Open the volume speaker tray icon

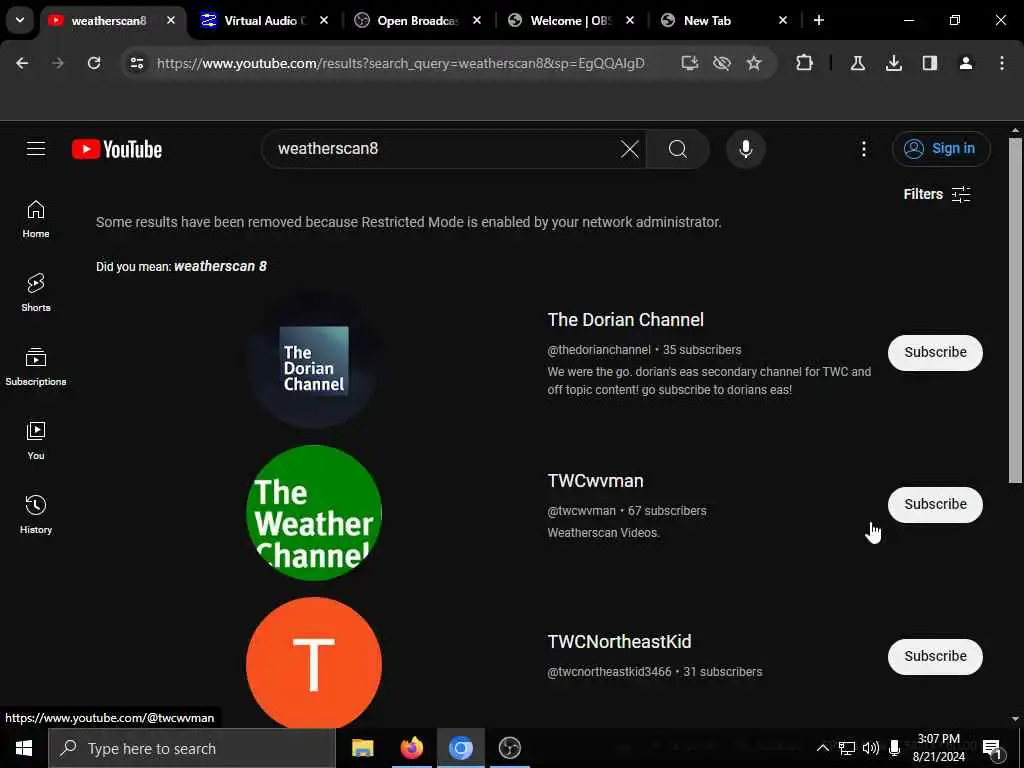pos(871,748)
